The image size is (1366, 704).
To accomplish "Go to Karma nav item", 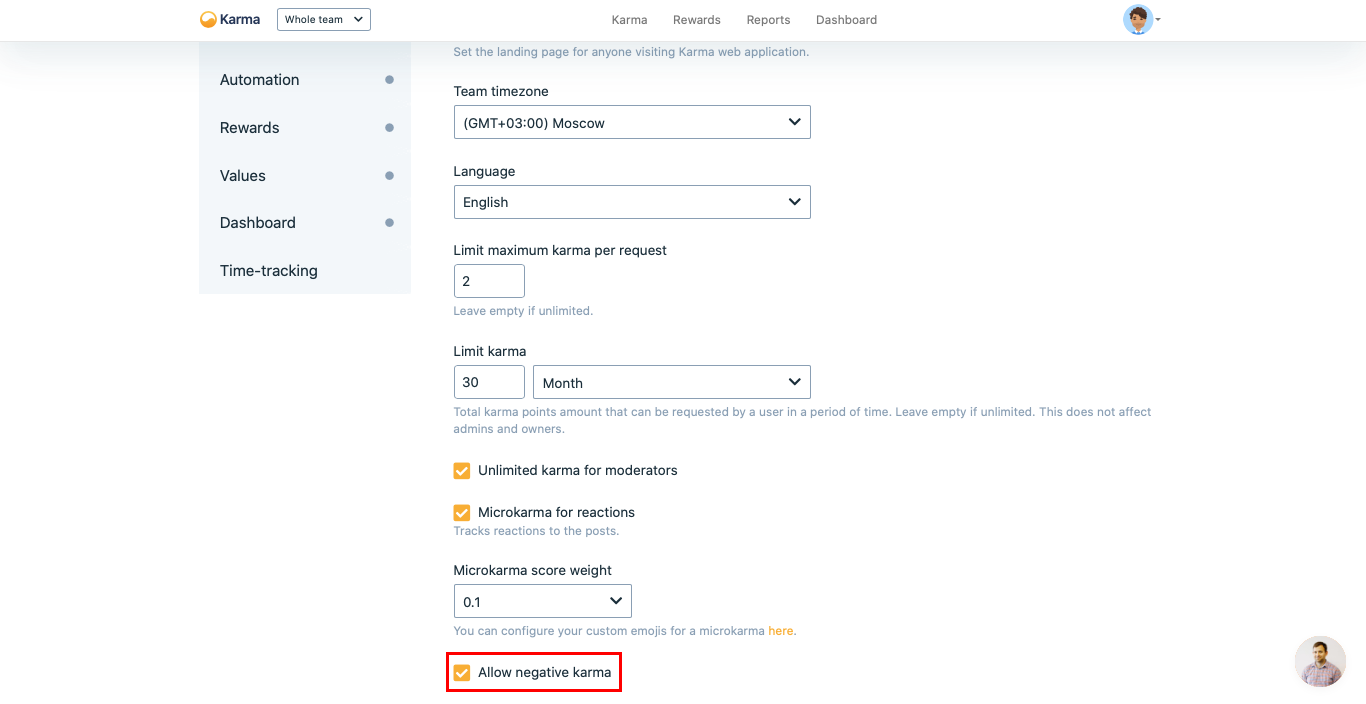I will 629,20.
